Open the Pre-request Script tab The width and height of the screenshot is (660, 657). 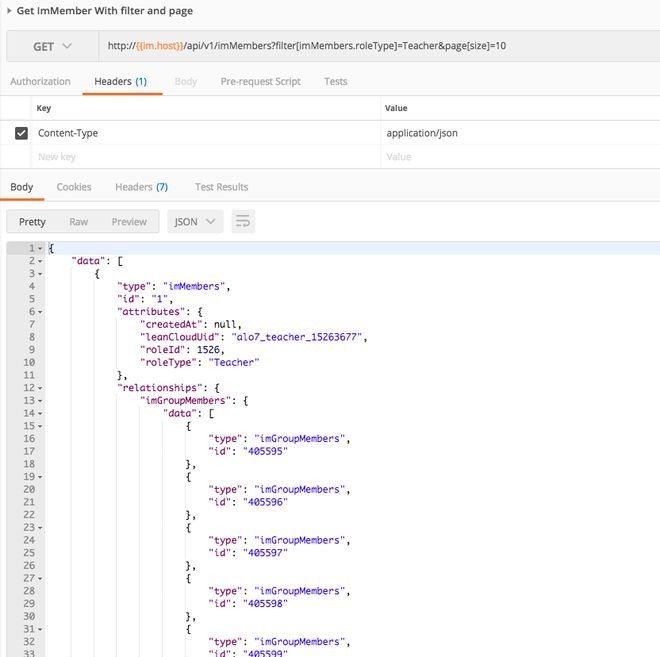(261, 82)
